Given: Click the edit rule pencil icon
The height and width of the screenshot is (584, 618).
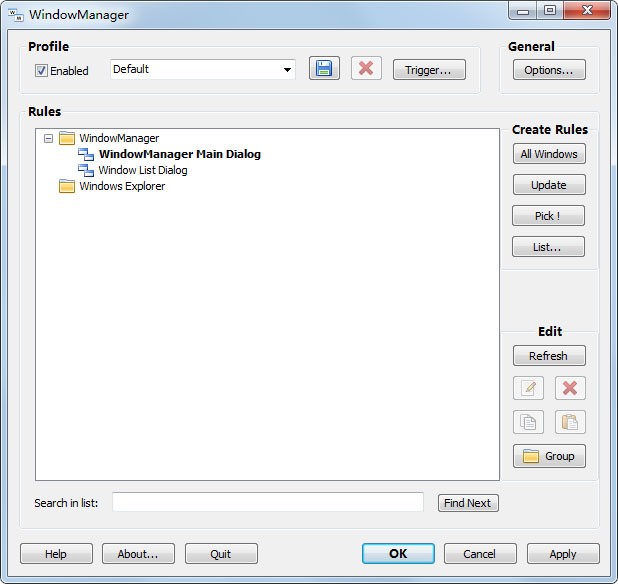Looking at the screenshot, I should click(x=529, y=388).
